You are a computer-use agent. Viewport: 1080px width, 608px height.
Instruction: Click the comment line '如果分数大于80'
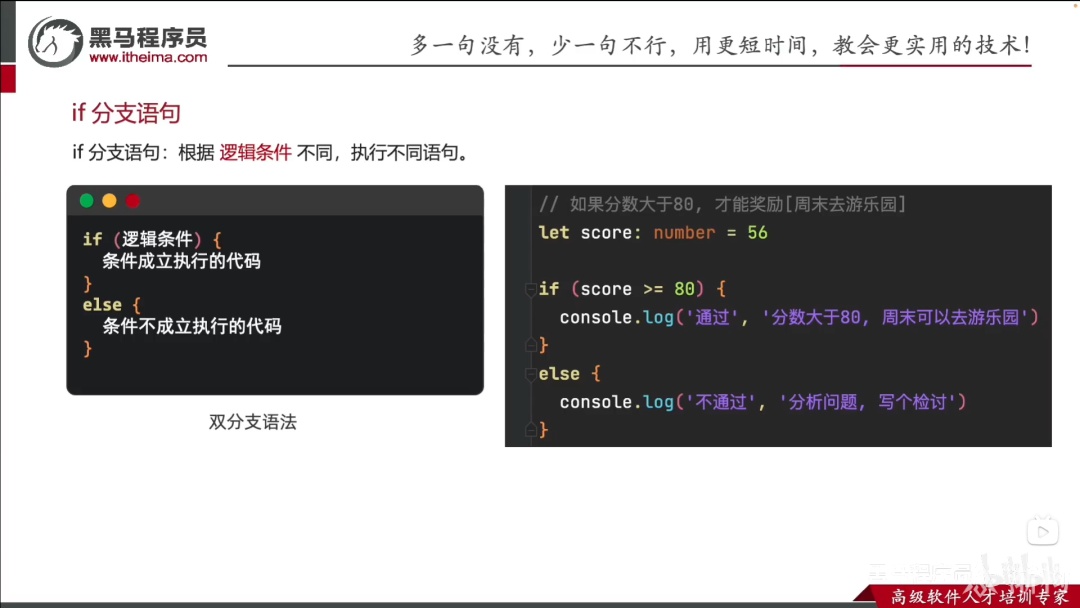[x=722, y=204]
